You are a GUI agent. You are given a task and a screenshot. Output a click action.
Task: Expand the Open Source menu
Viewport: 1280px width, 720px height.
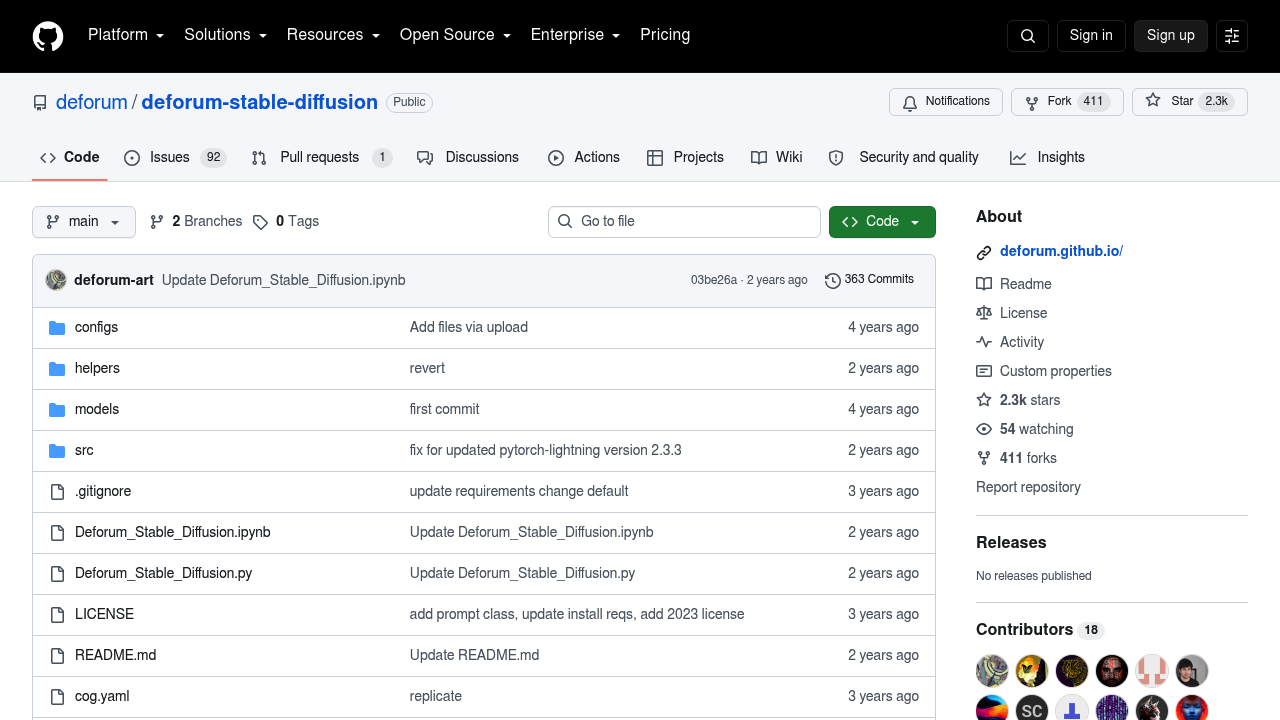click(456, 35)
